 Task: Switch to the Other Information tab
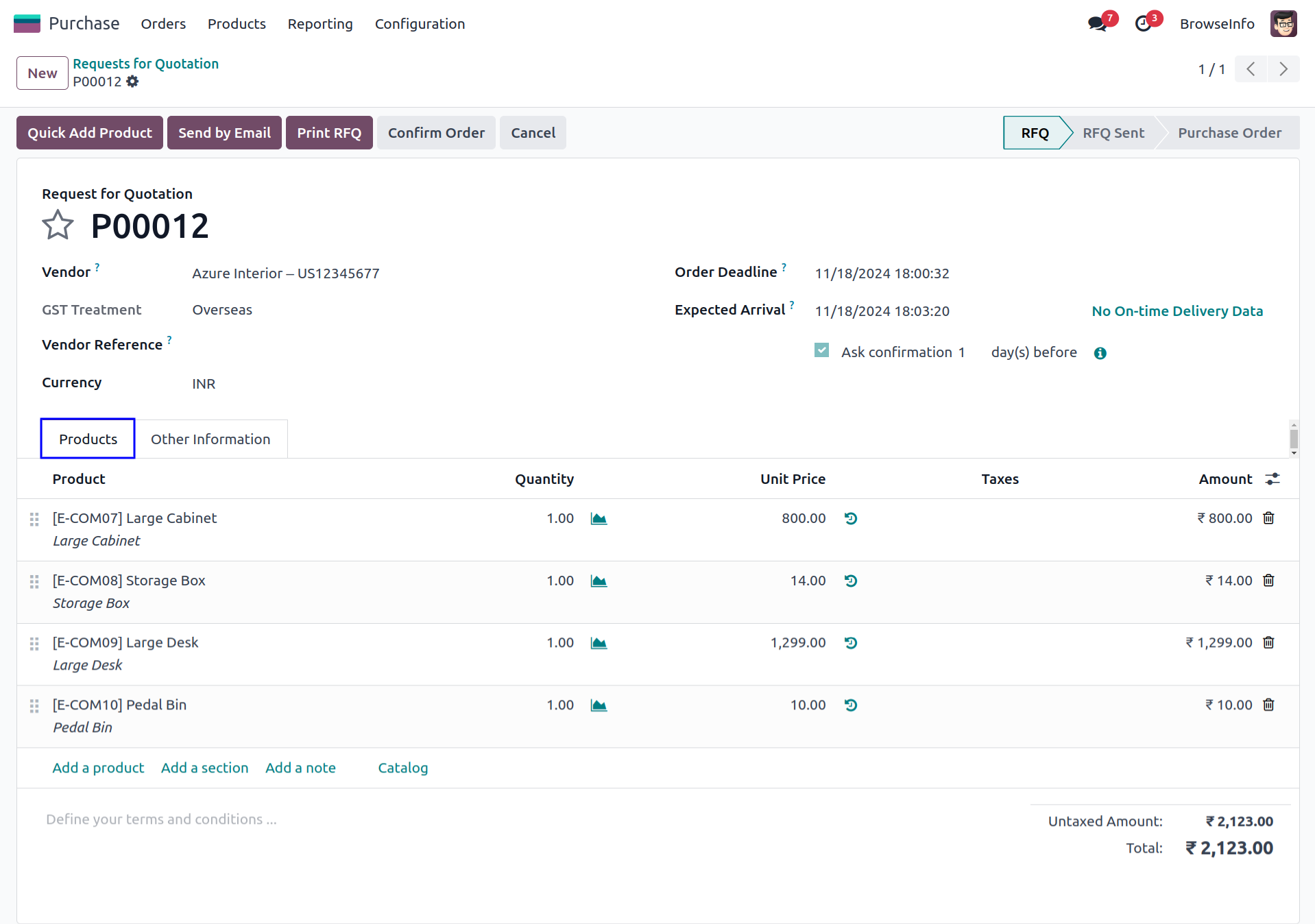pos(210,439)
